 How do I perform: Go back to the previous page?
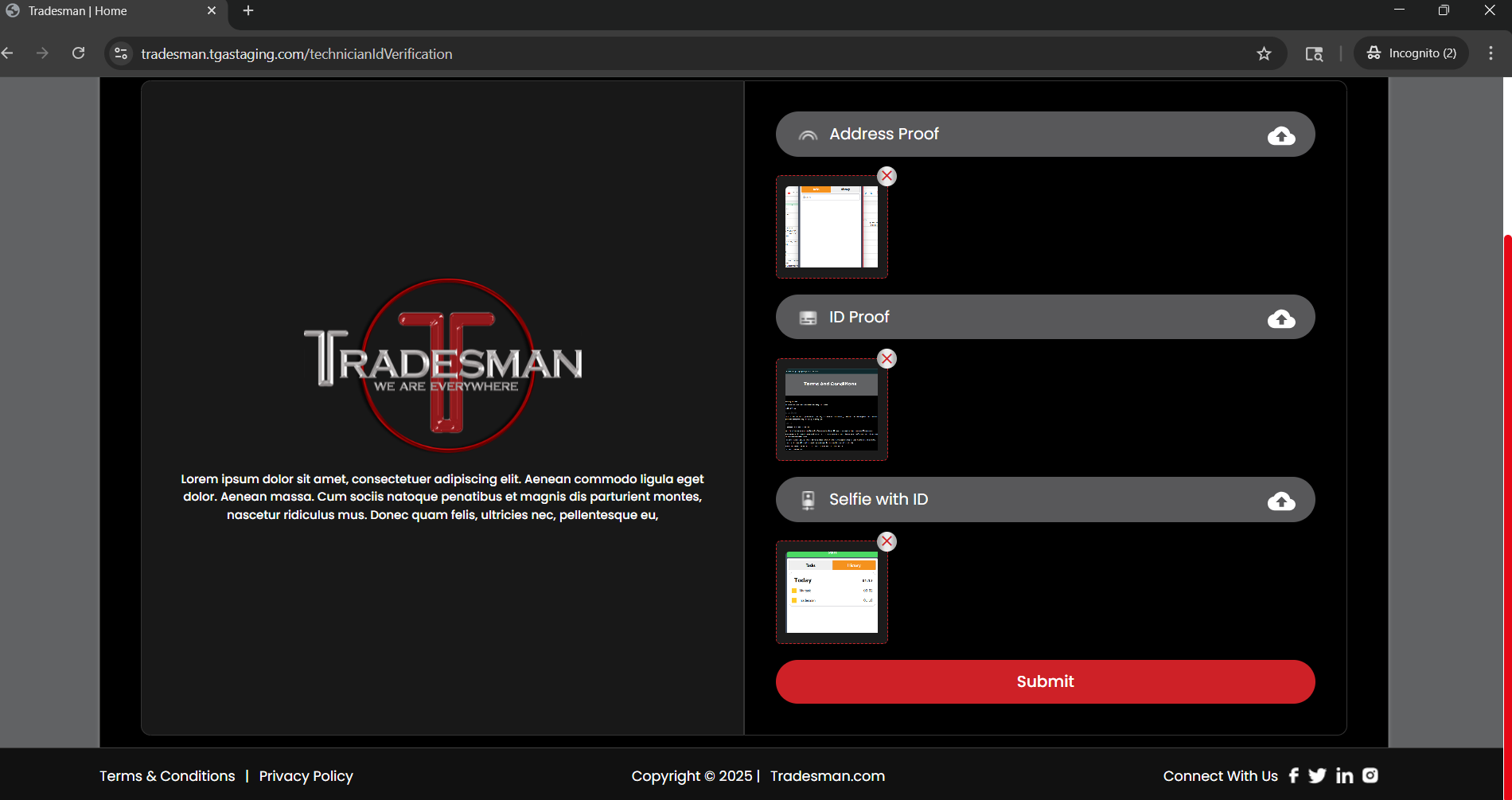[8, 53]
